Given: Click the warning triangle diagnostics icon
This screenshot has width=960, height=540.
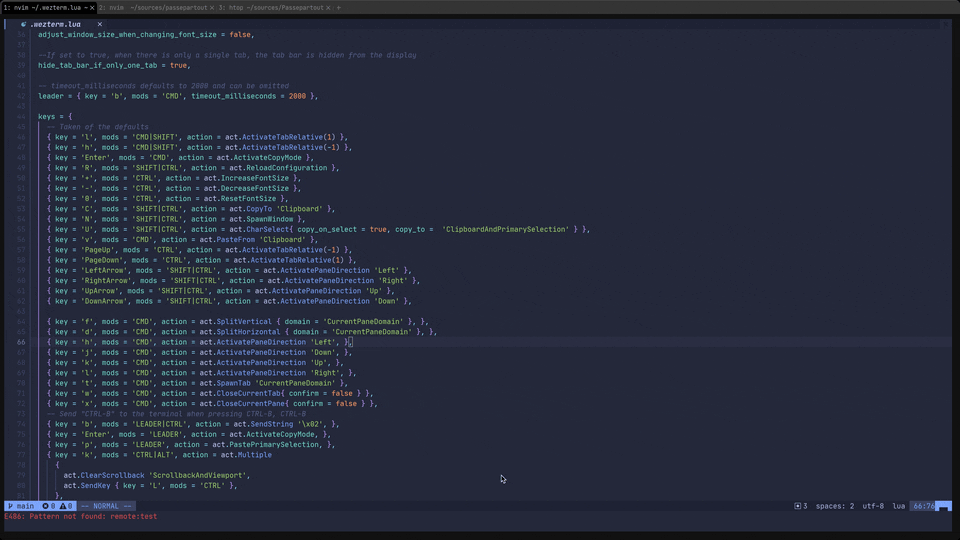Looking at the screenshot, I should (x=65, y=506).
